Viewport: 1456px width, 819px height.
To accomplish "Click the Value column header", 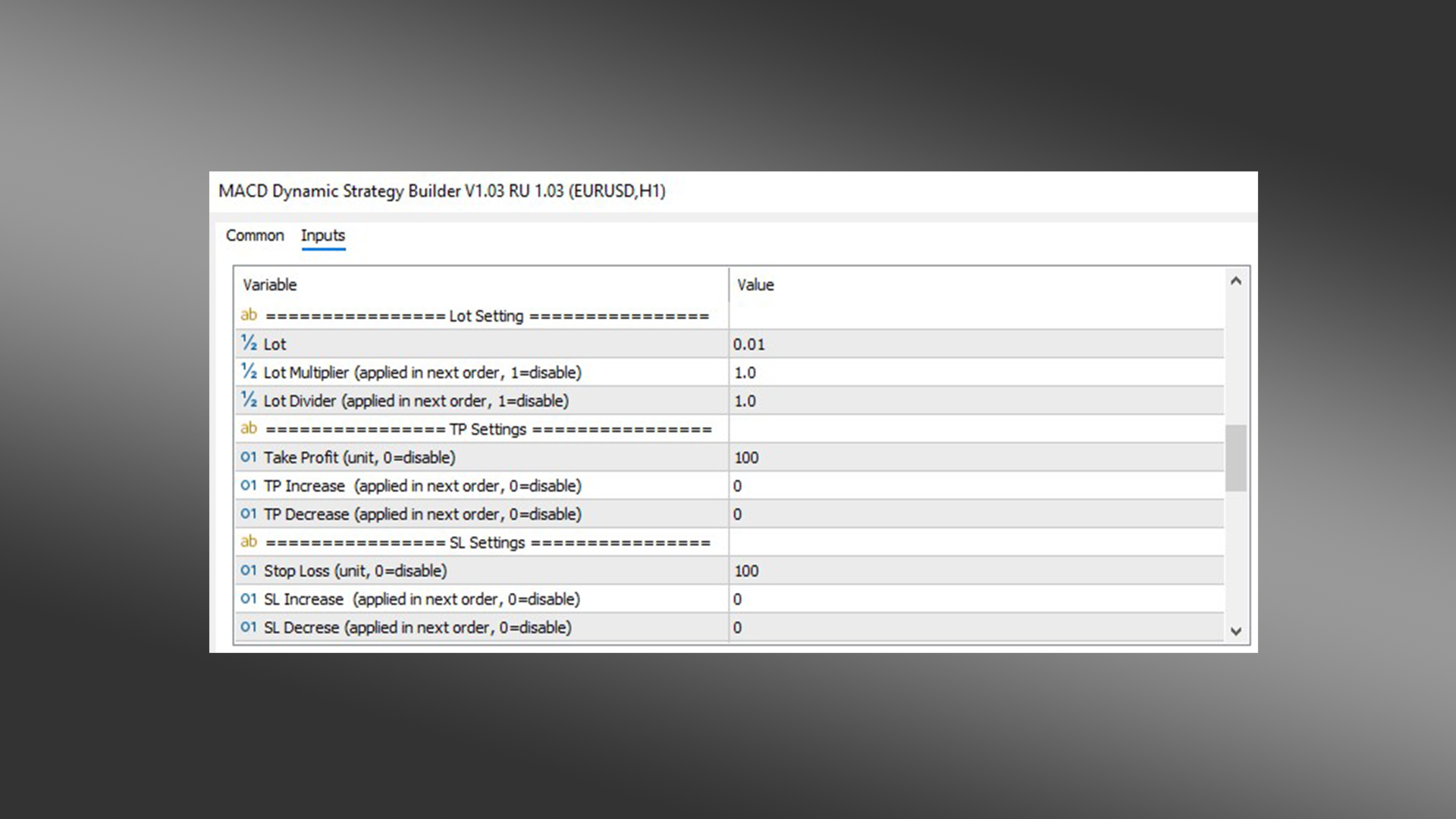I will [755, 285].
